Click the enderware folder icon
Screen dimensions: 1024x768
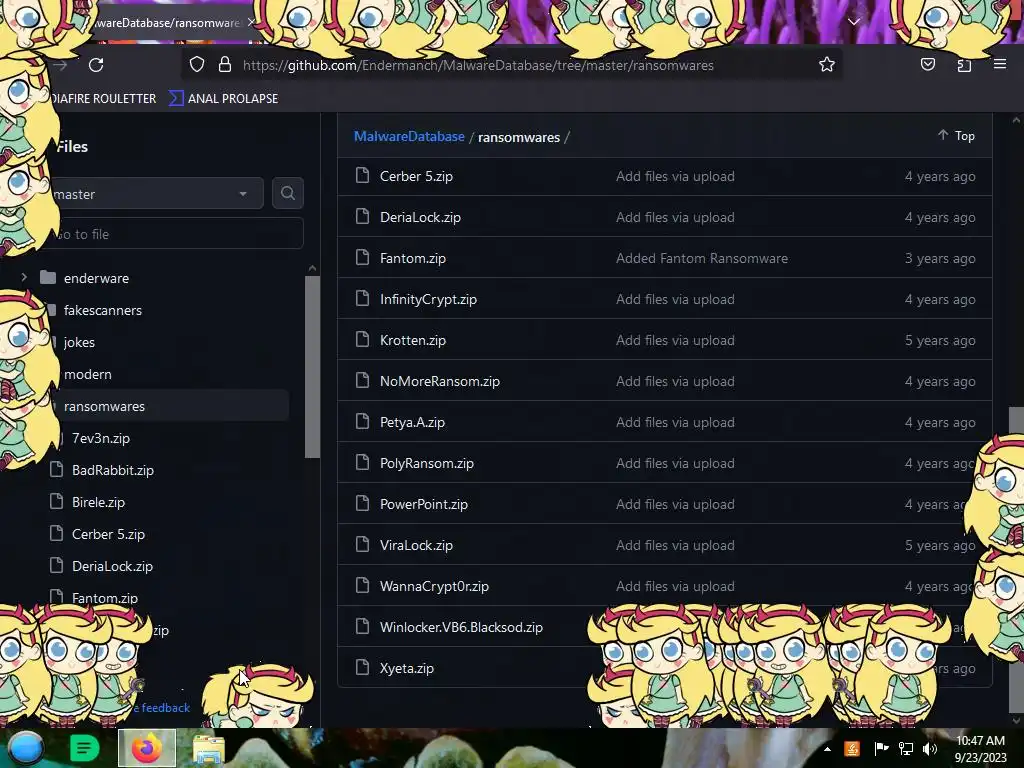click(48, 278)
